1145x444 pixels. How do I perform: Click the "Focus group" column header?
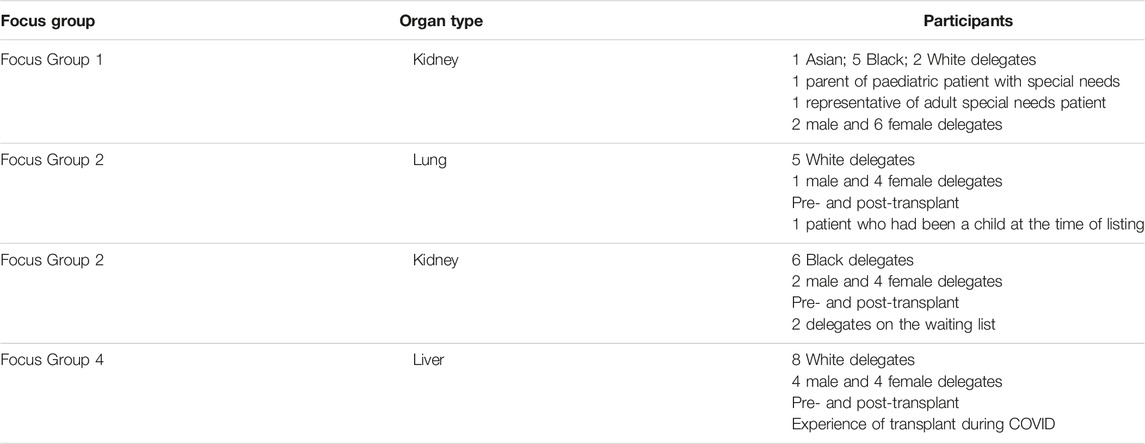(x=47, y=21)
